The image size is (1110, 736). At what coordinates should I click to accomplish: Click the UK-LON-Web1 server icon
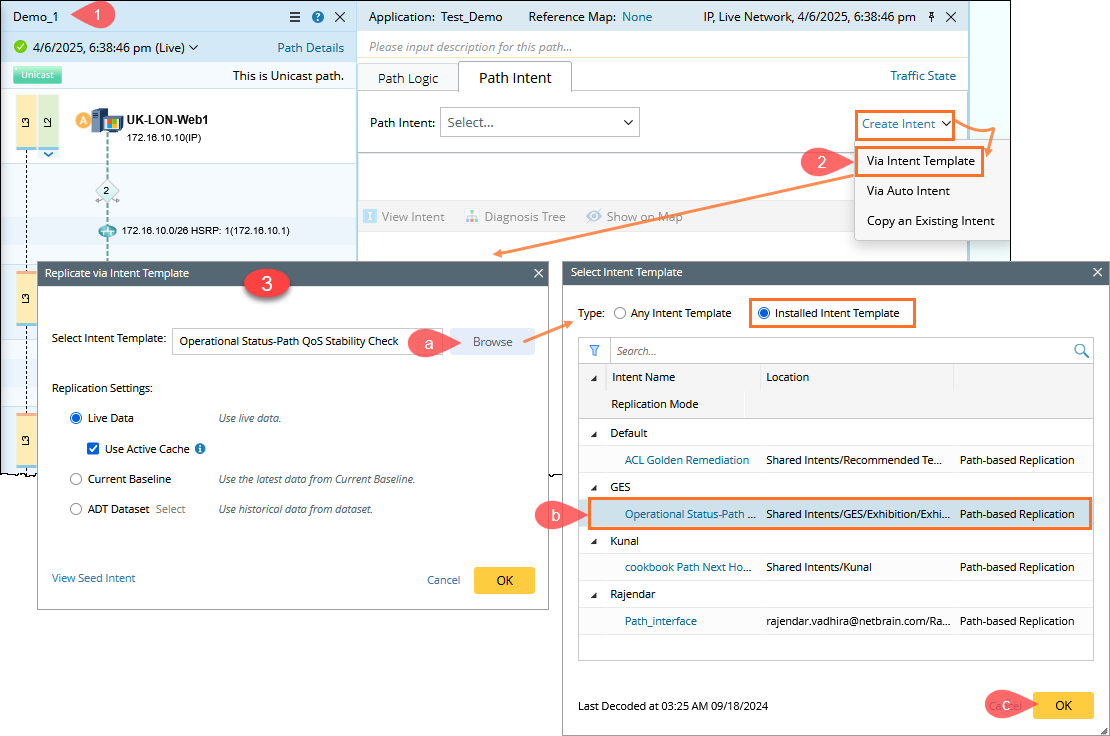pos(107,122)
